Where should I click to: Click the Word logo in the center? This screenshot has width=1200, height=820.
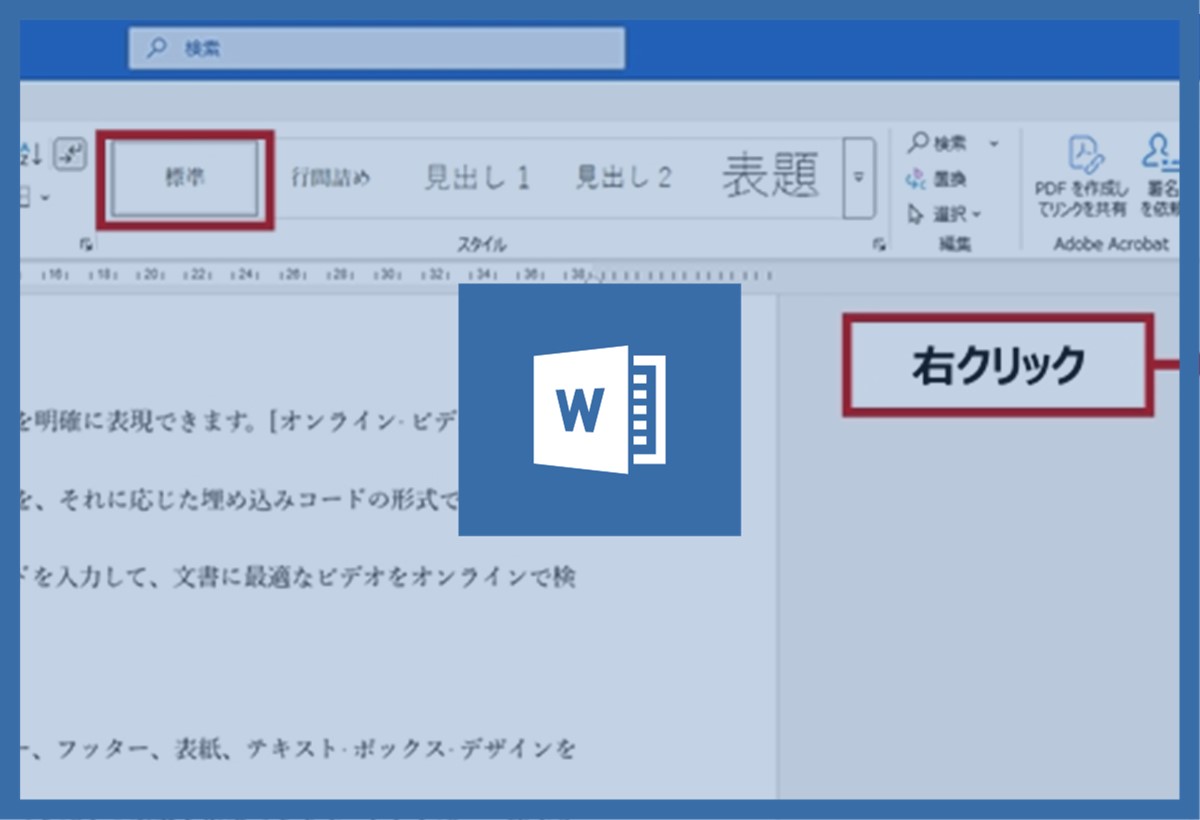coord(599,409)
